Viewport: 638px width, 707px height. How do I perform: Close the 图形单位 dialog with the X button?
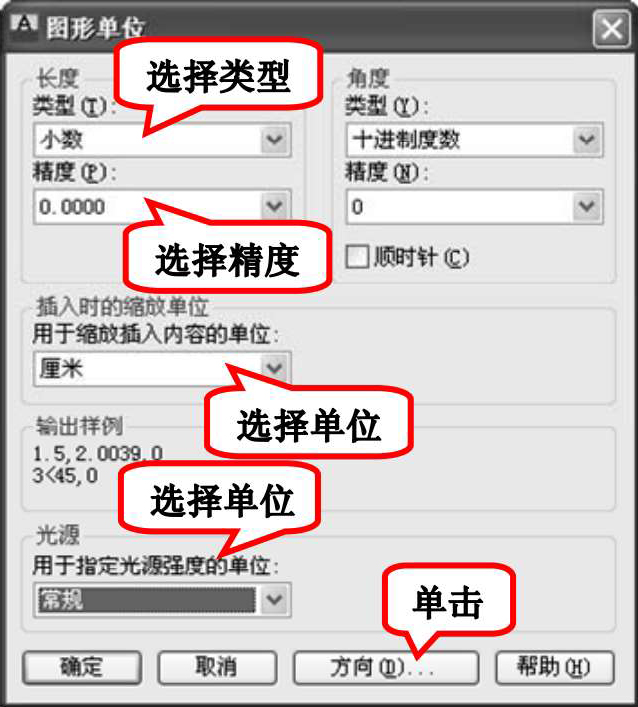(611, 29)
